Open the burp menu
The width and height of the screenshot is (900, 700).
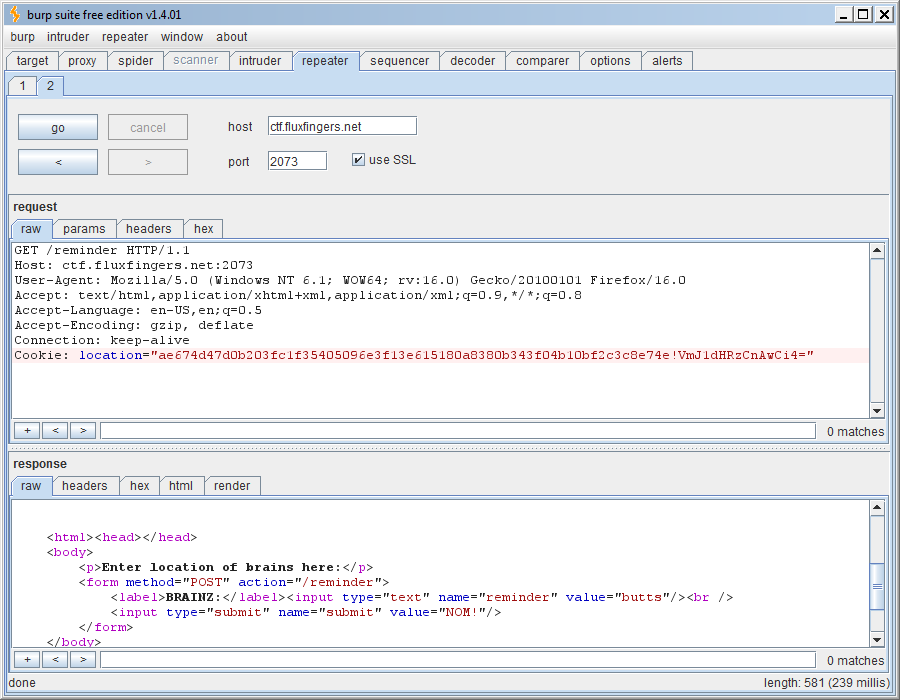(x=22, y=37)
